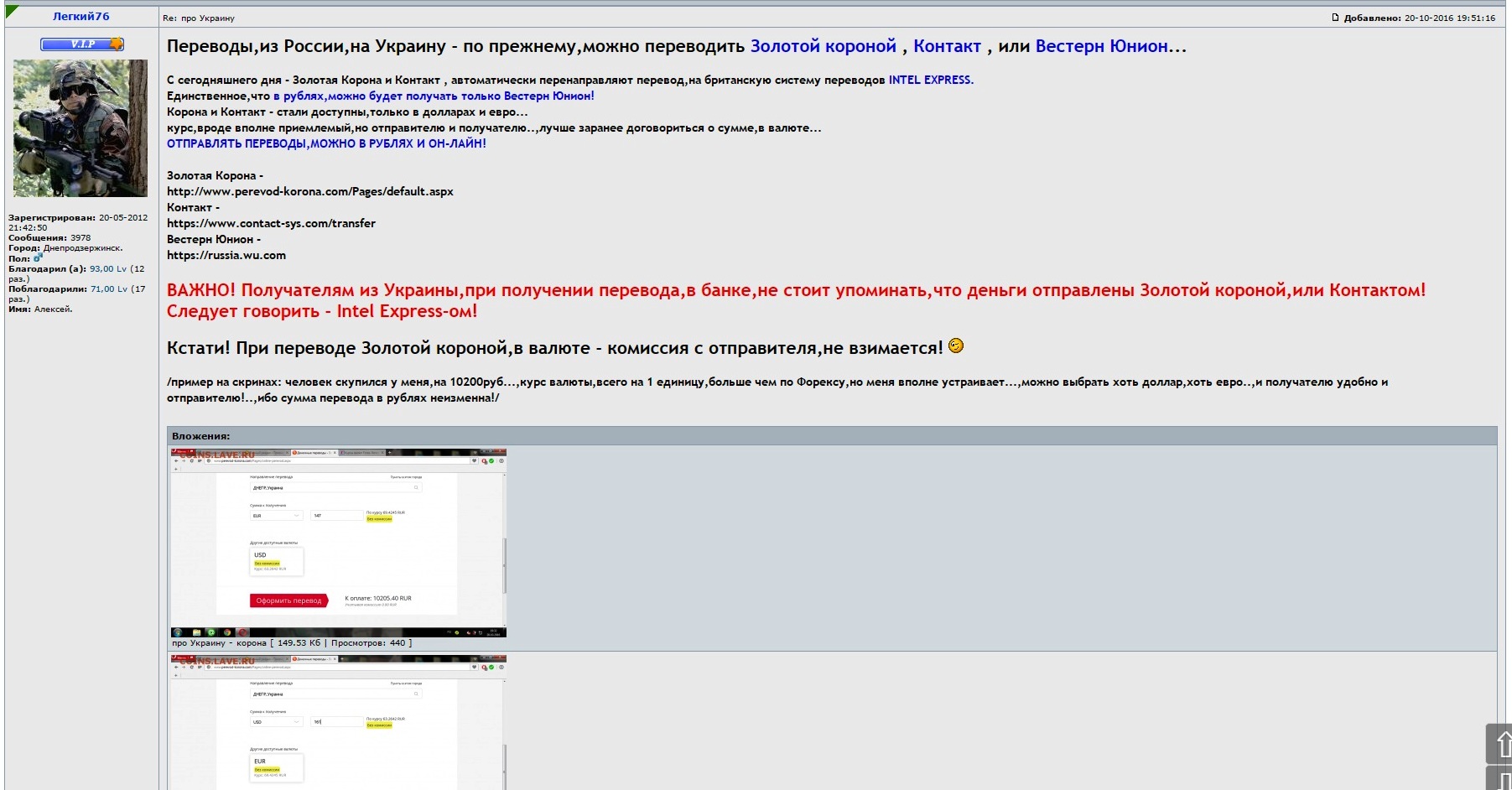Click EUR currency dropdown in first attached screenshot
The height and width of the screenshot is (790, 1512).
coord(276,516)
